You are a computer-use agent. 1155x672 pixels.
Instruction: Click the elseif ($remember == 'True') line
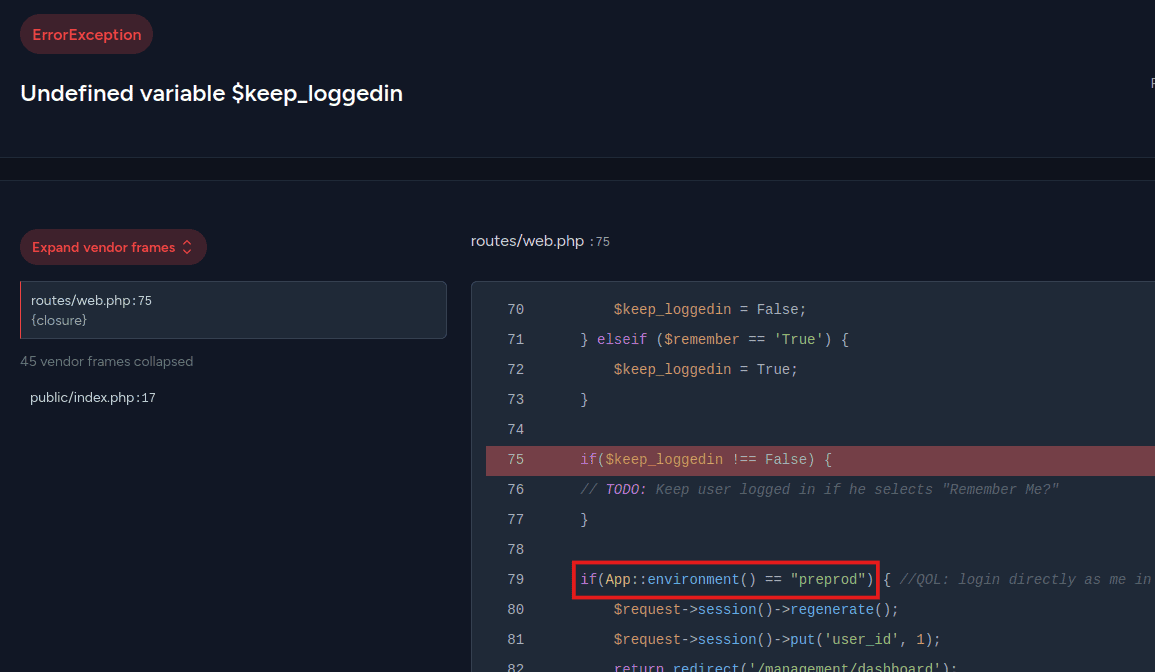coord(714,340)
